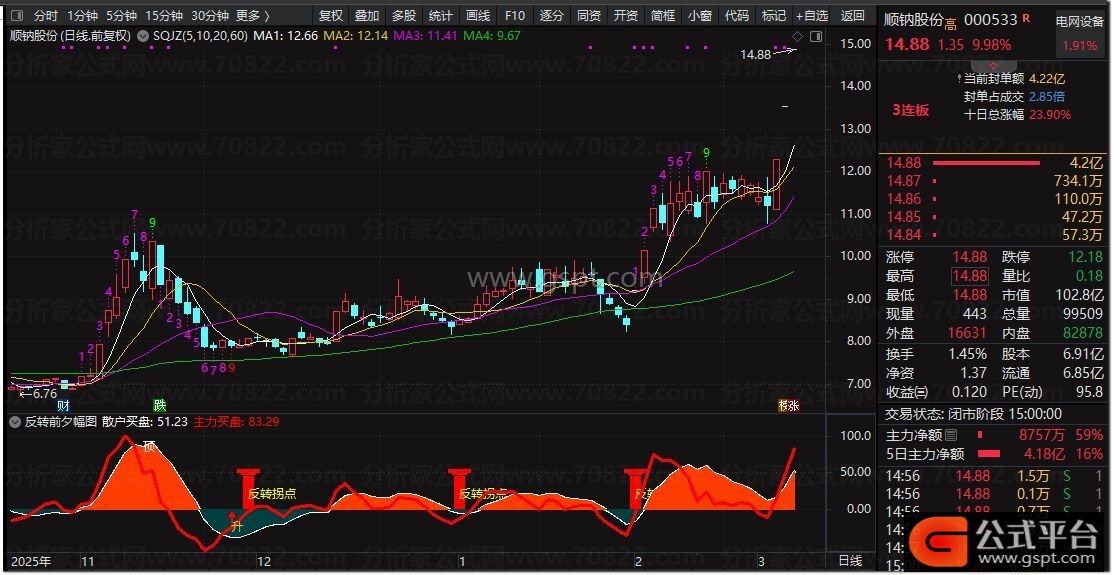
Task: Click the 主力净额 detail icon
Action: 951,436
